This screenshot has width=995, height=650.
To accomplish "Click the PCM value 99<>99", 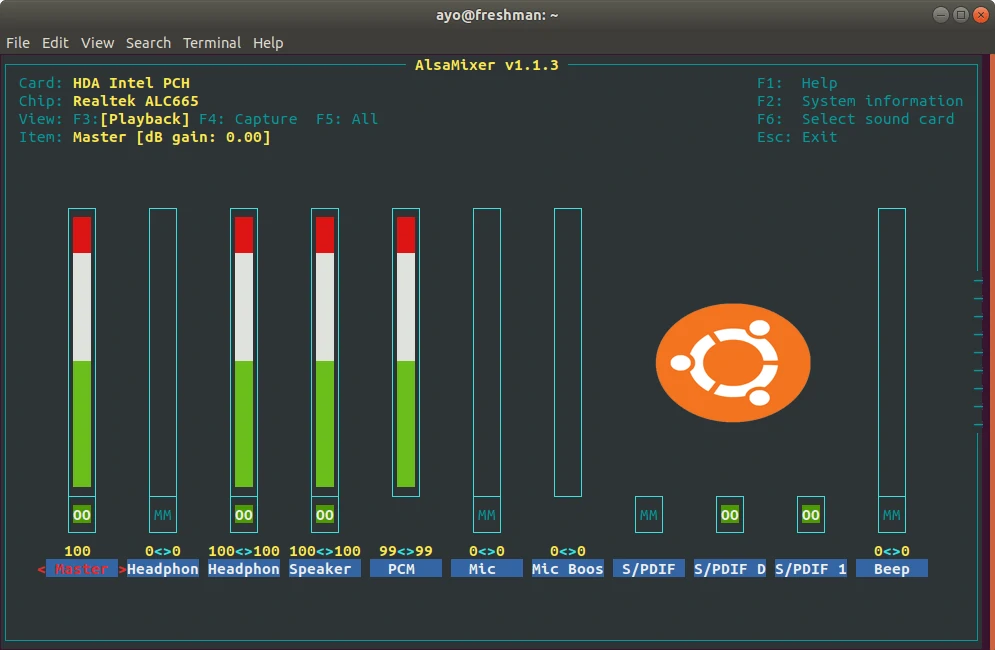I will click(405, 551).
